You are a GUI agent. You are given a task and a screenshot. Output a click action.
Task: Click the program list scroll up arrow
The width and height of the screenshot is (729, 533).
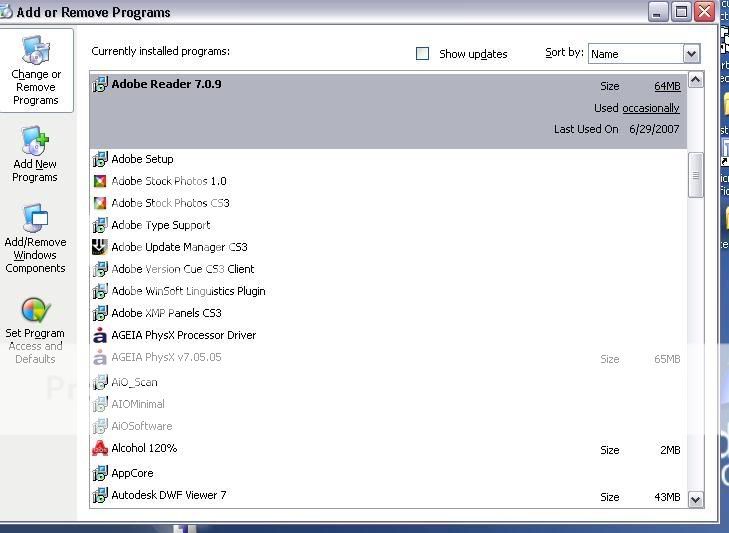tap(696, 80)
